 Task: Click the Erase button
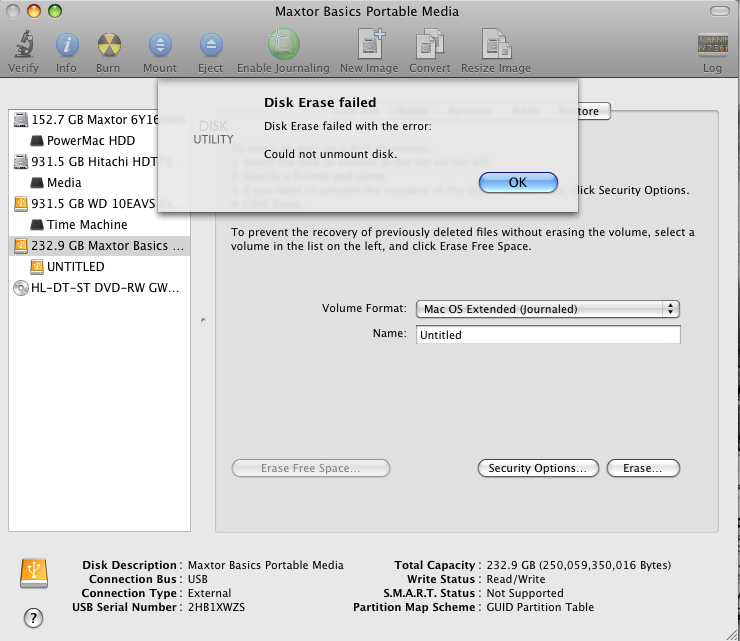click(x=643, y=468)
